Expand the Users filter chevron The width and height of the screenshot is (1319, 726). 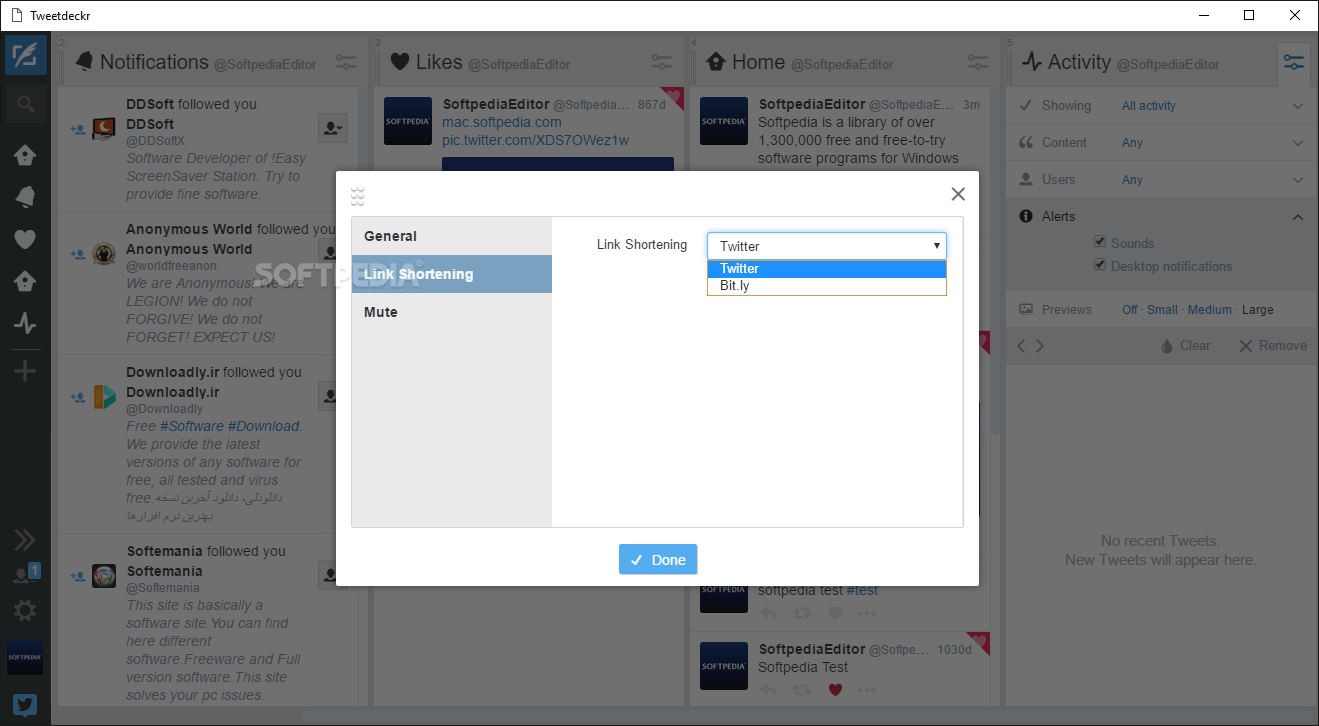click(1297, 180)
